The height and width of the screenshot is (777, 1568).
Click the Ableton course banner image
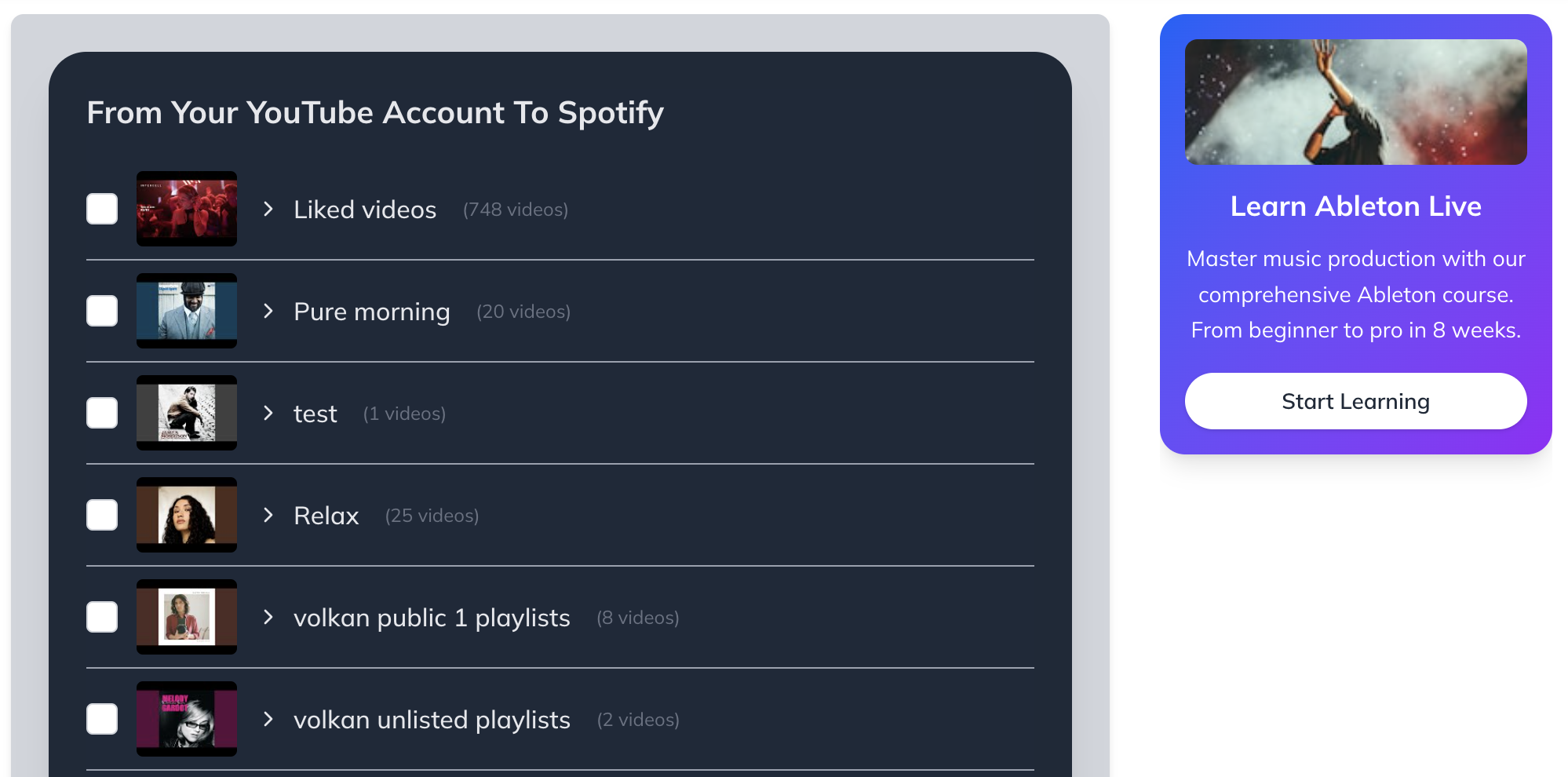click(1355, 102)
